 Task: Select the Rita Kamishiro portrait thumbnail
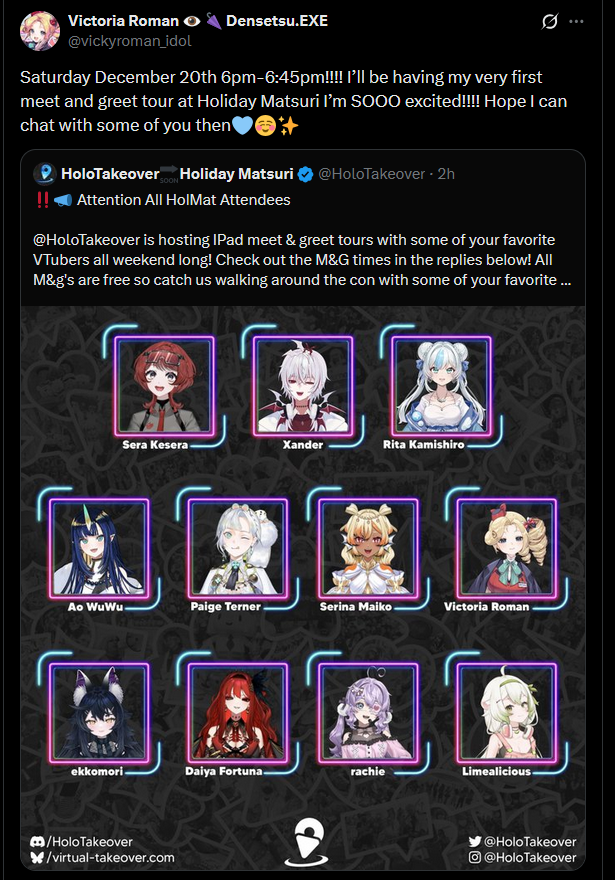pos(442,386)
